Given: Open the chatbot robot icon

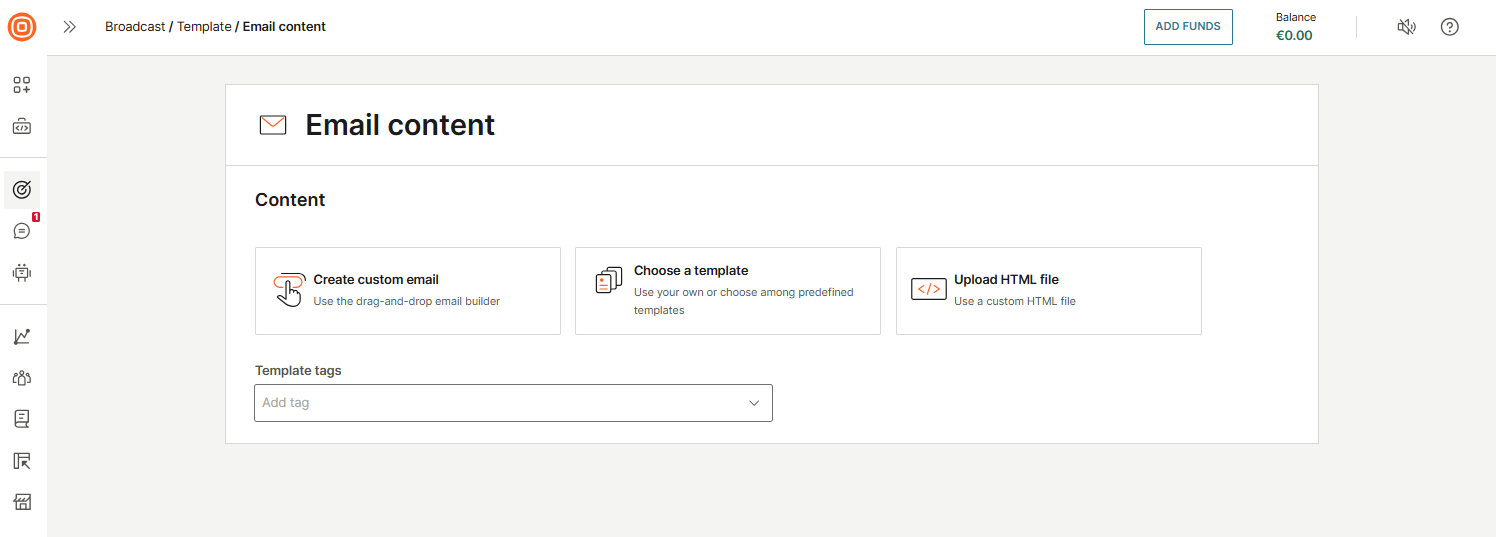Looking at the screenshot, I should tap(22, 272).
